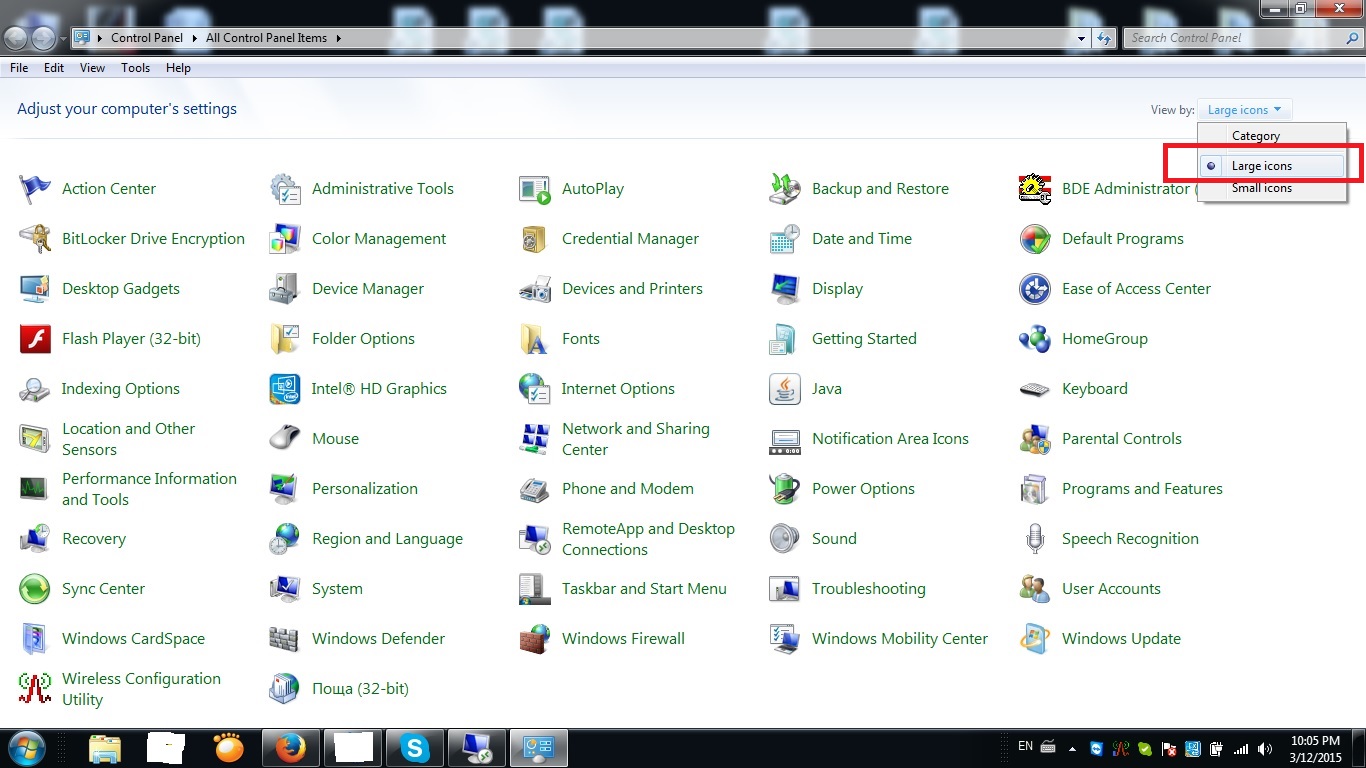
Task: Open the Java coffee cup icon
Action: 785,389
